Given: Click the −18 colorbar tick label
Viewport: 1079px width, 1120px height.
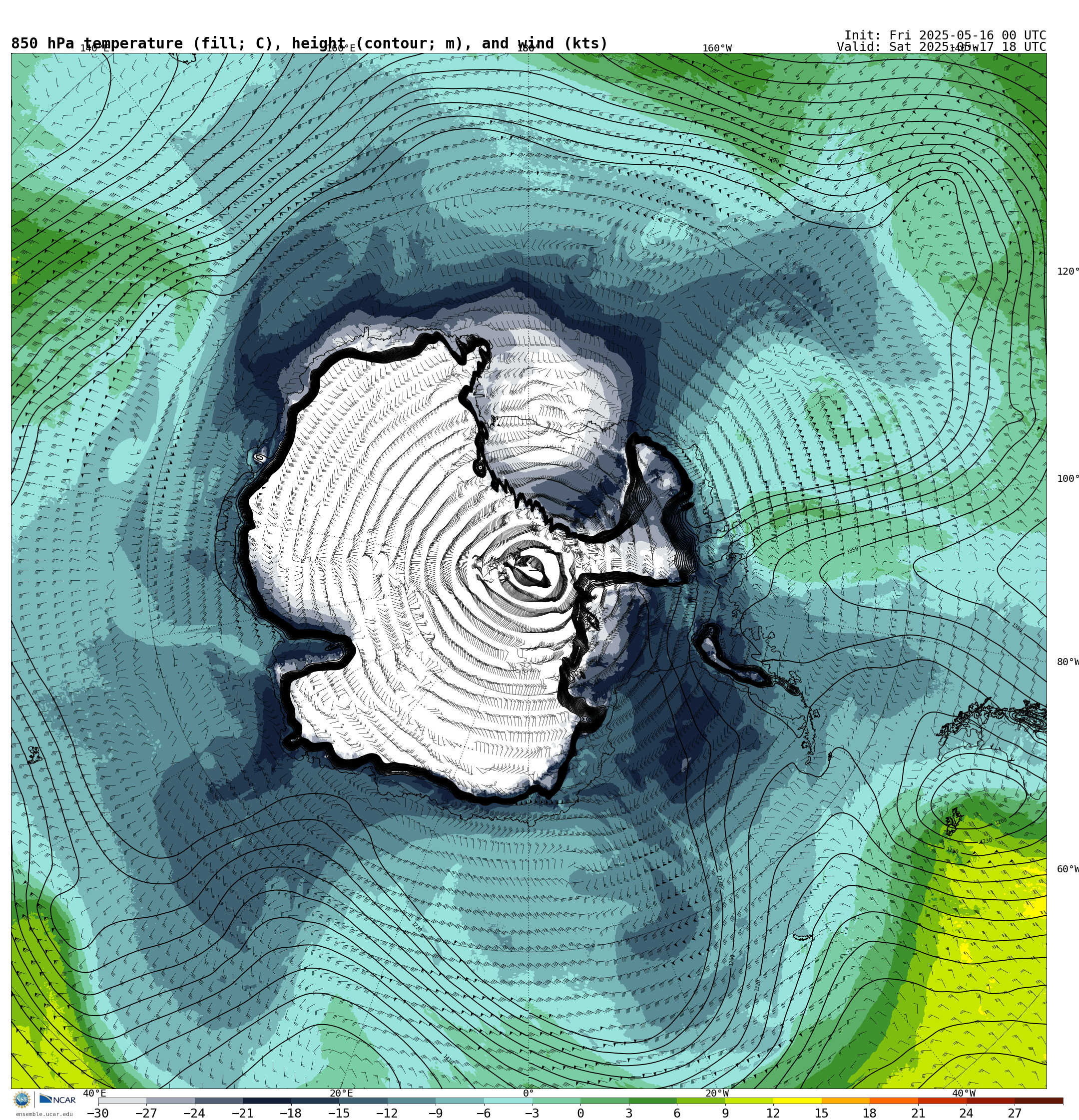Looking at the screenshot, I should coord(290,1113).
